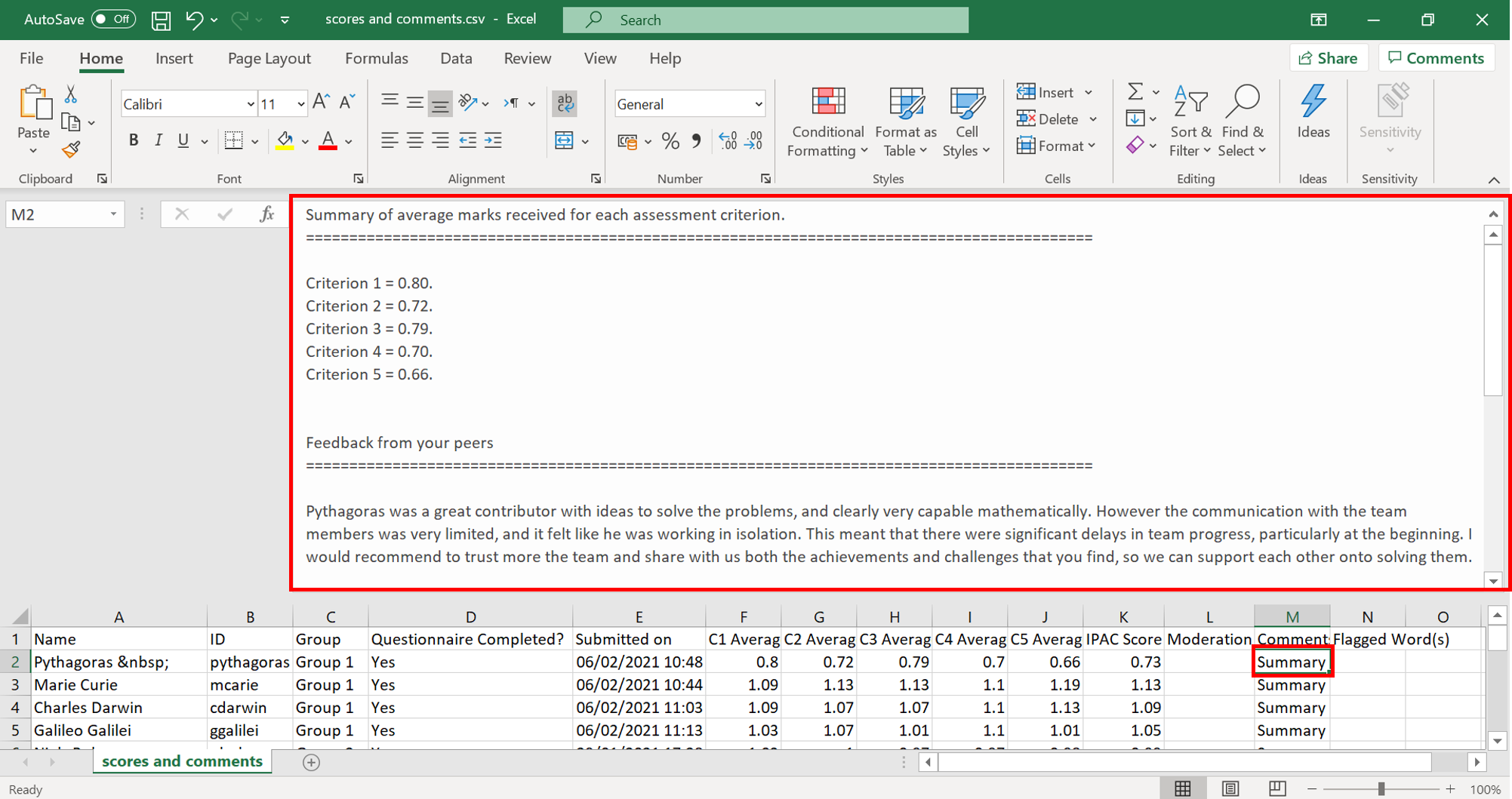The width and height of the screenshot is (1512, 799).
Task: Click Increase Decimal icon
Action: [728, 141]
